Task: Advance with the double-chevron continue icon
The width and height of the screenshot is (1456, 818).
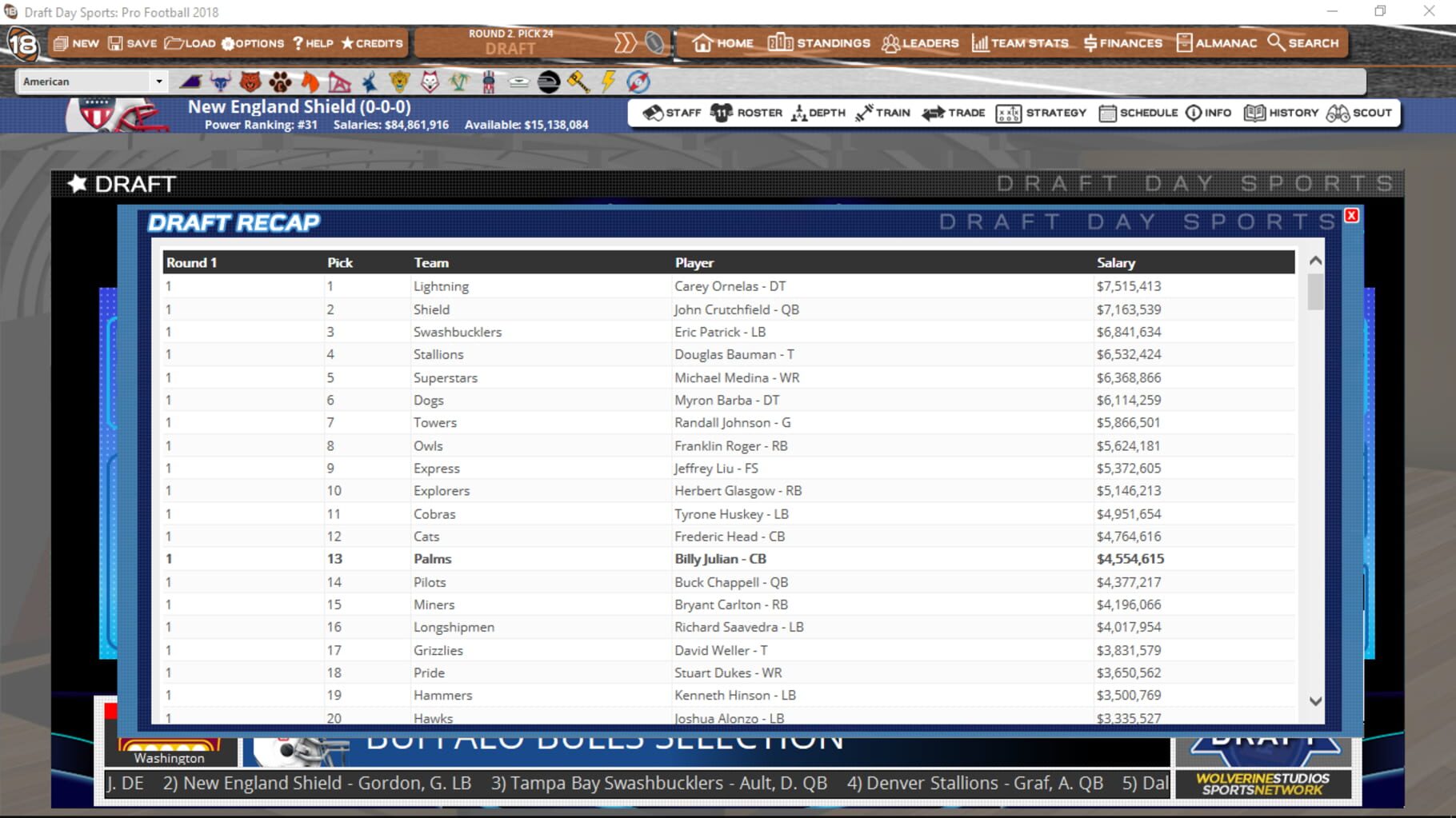Action: tap(625, 43)
